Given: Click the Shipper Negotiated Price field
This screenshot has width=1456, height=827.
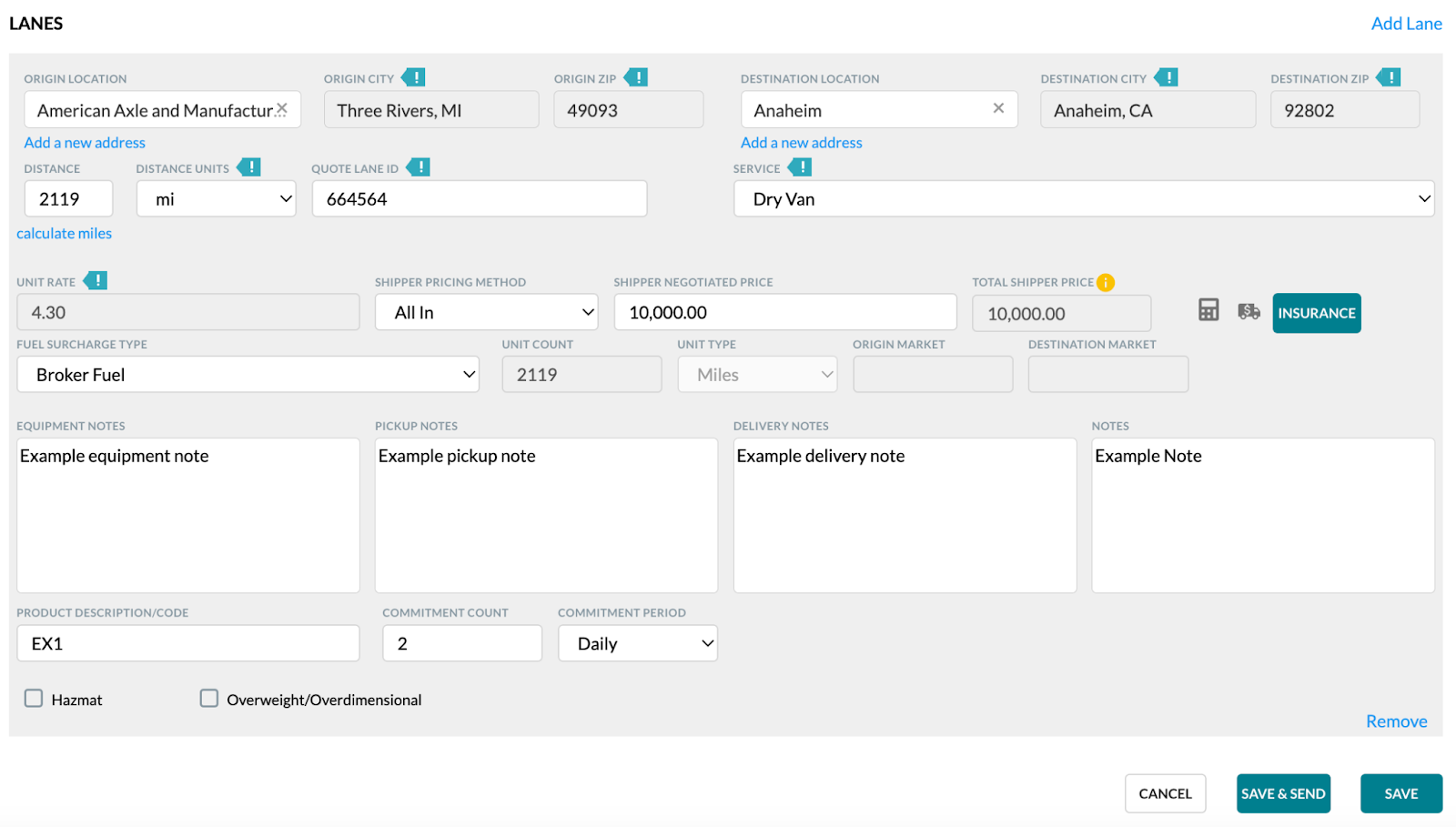Looking at the screenshot, I should pos(785,312).
